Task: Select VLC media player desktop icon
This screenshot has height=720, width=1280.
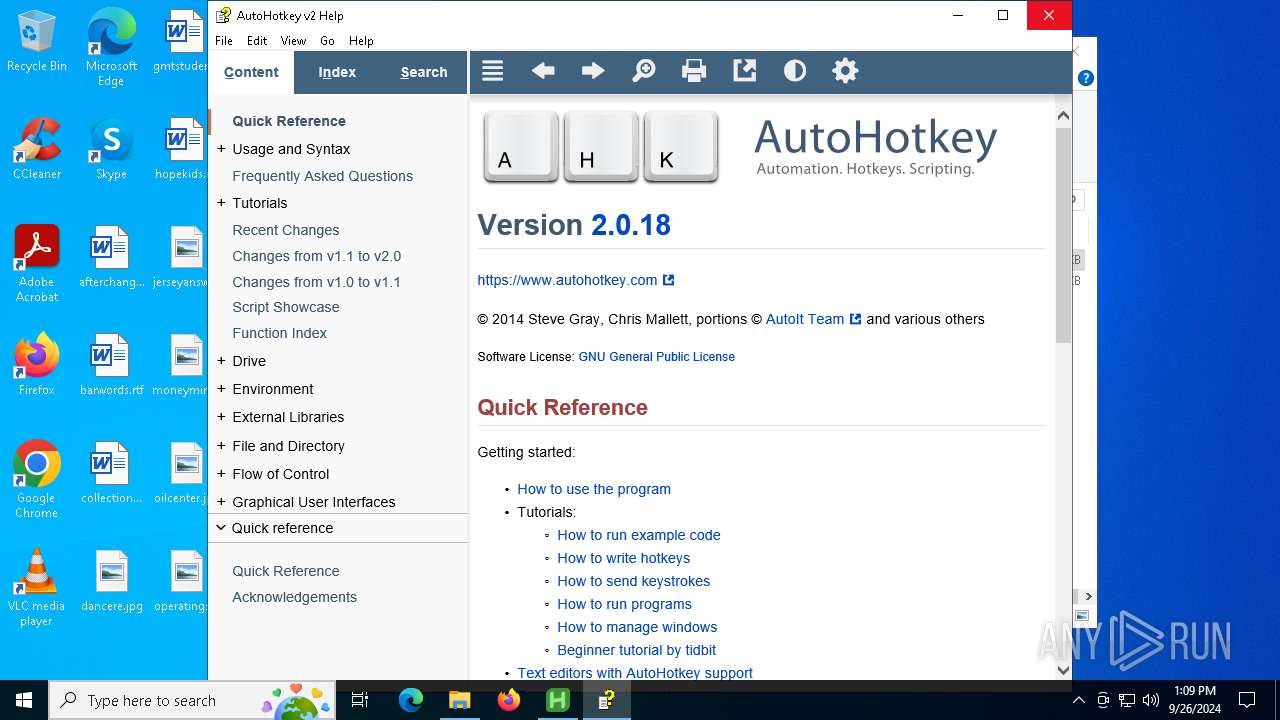Action: [37, 588]
